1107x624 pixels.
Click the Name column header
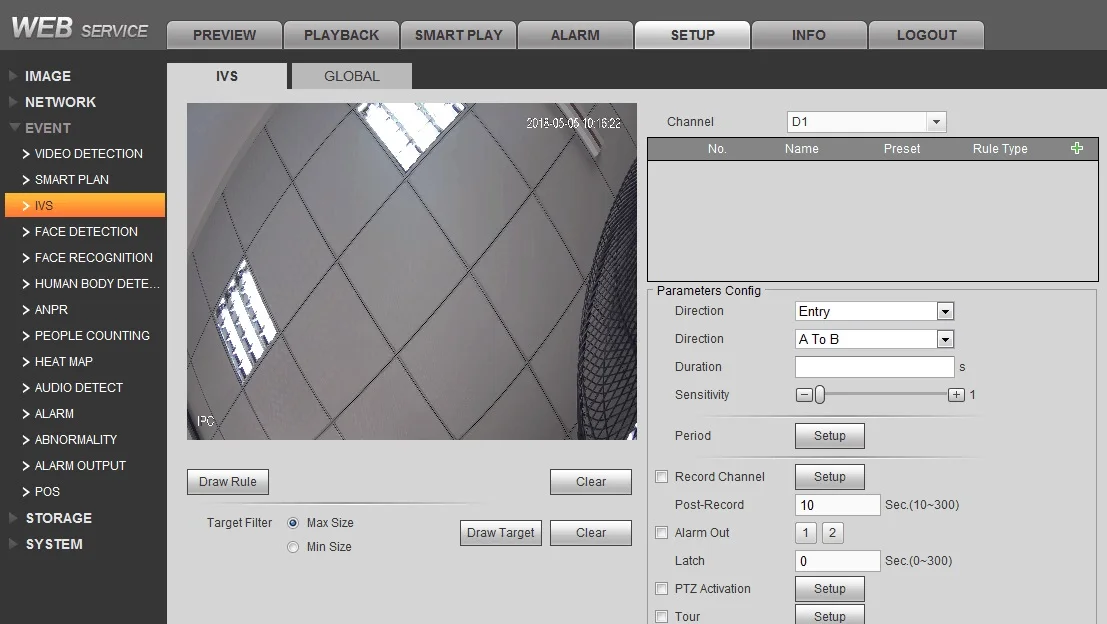click(x=801, y=149)
